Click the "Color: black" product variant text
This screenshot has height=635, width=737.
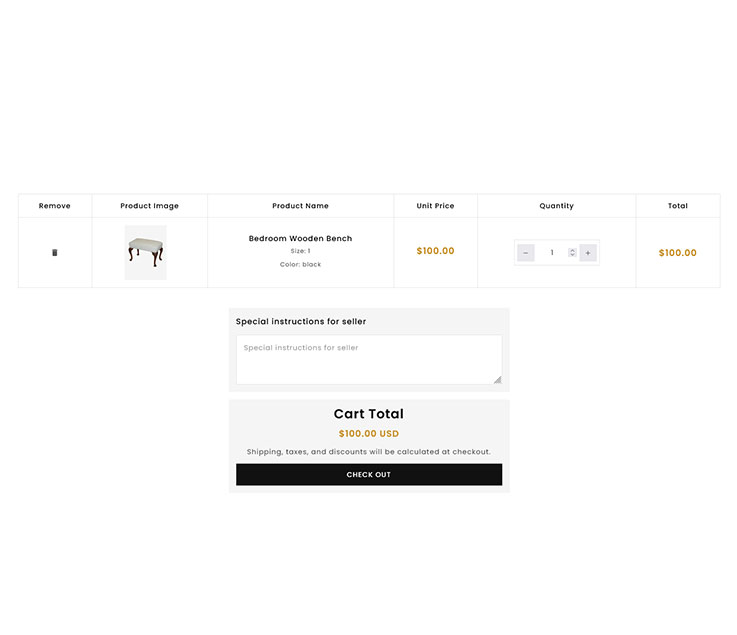pos(300,265)
